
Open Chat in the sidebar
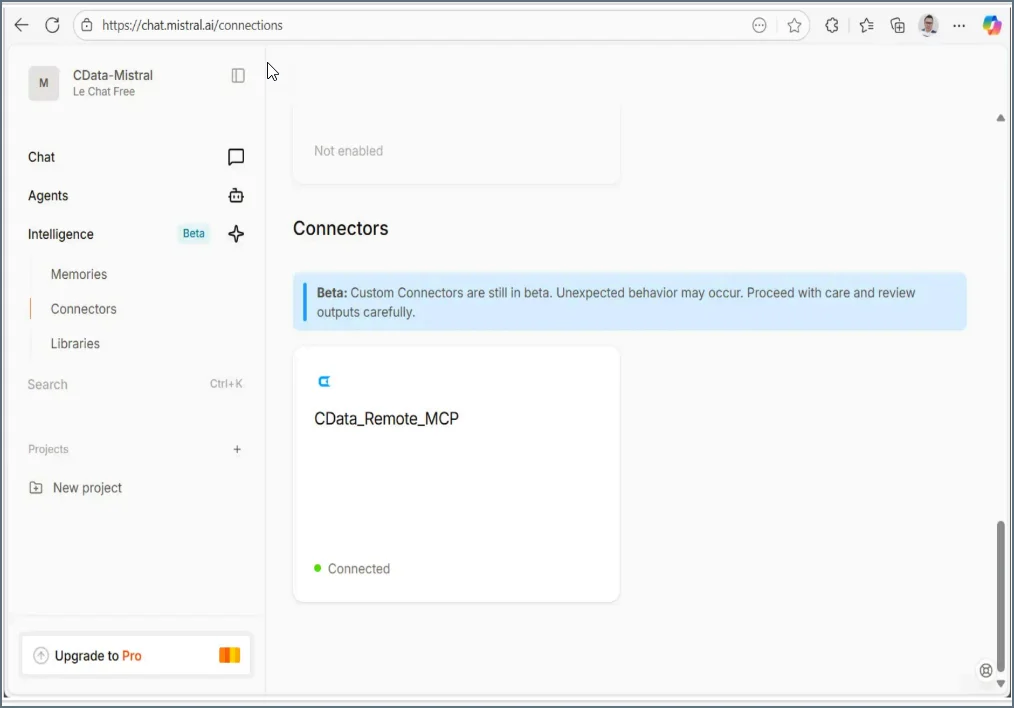[41, 157]
